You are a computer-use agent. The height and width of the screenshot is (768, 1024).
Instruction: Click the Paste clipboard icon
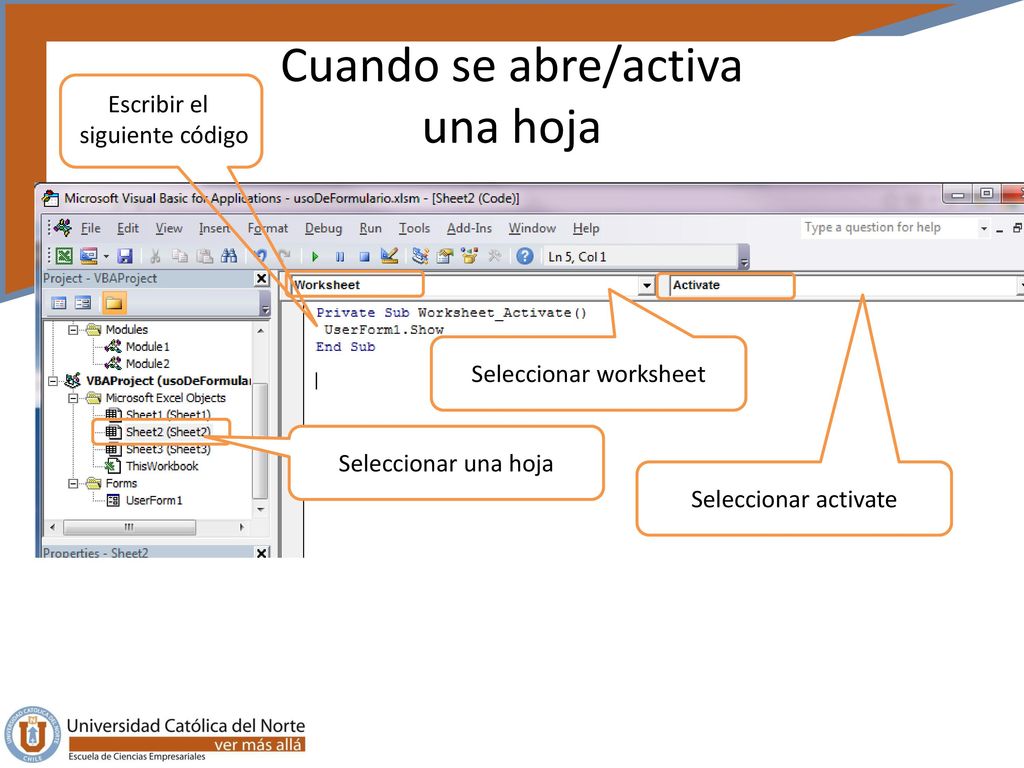tap(204, 256)
